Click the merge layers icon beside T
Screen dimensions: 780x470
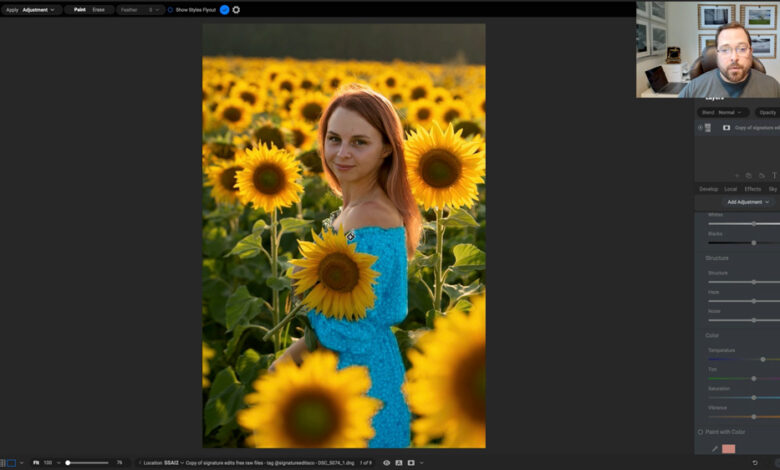[x=762, y=176]
